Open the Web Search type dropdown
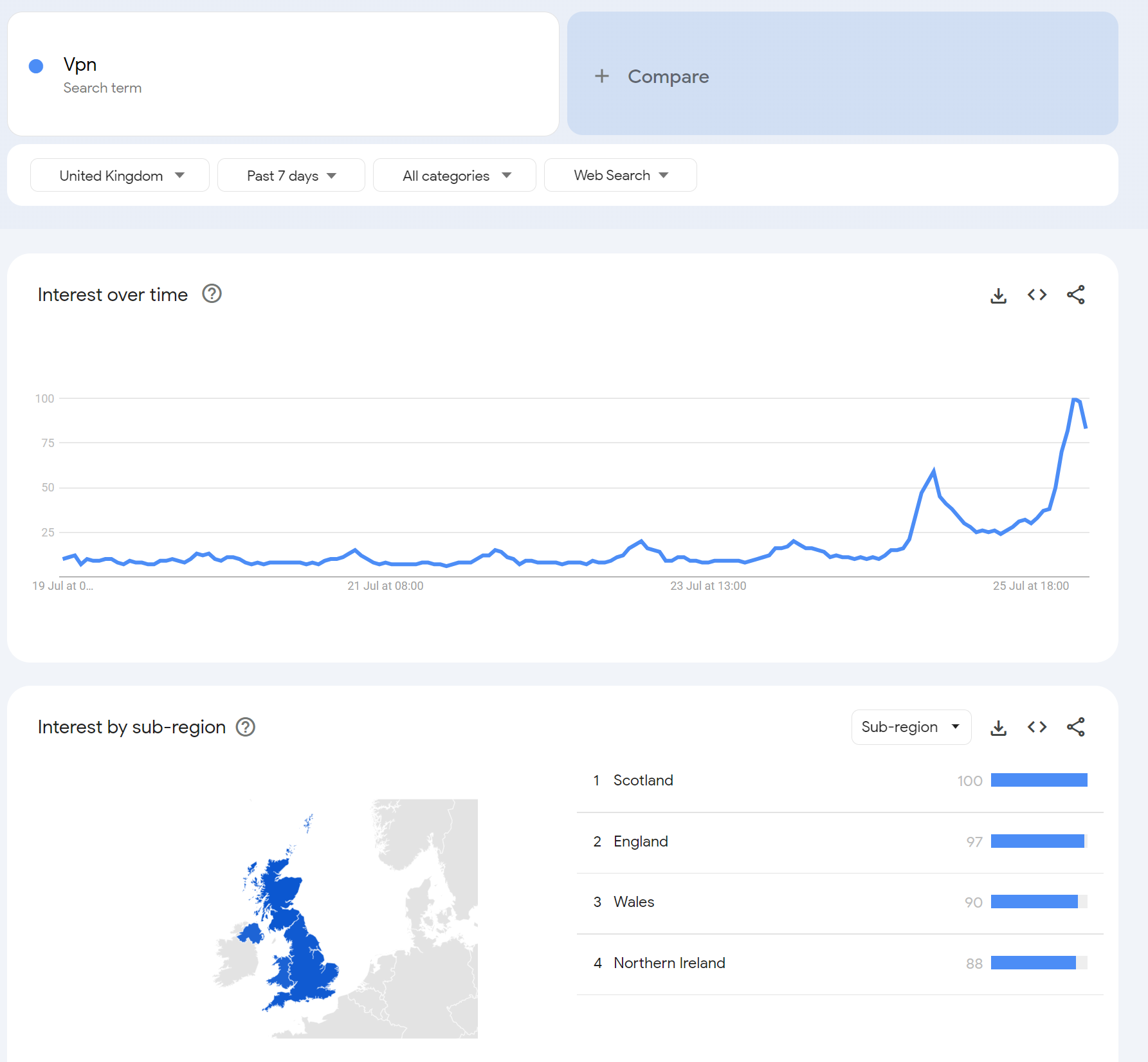This screenshot has width=1148, height=1062. (621, 175)
